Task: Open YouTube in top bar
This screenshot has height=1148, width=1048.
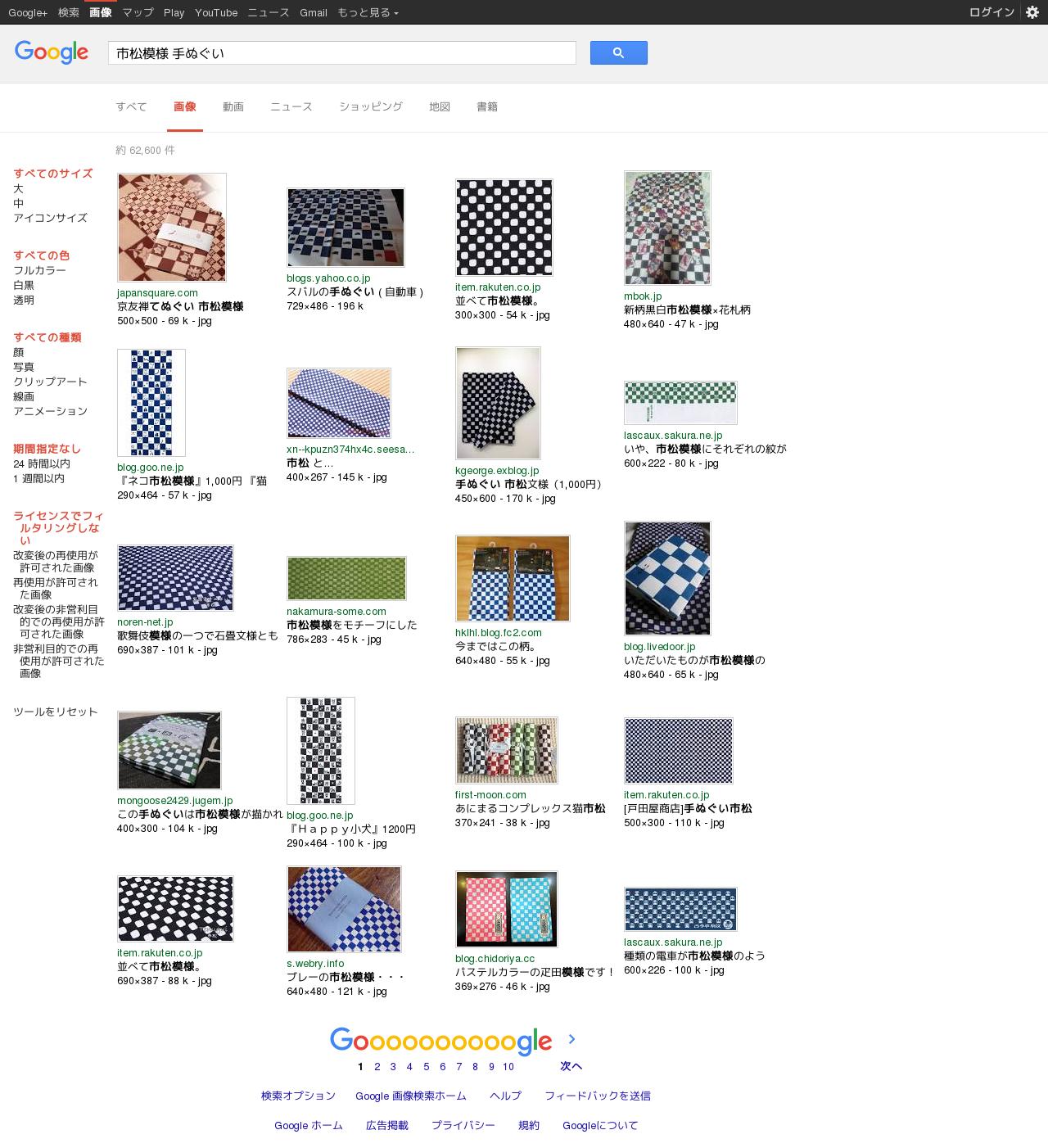Action: [x=216, y=12]
